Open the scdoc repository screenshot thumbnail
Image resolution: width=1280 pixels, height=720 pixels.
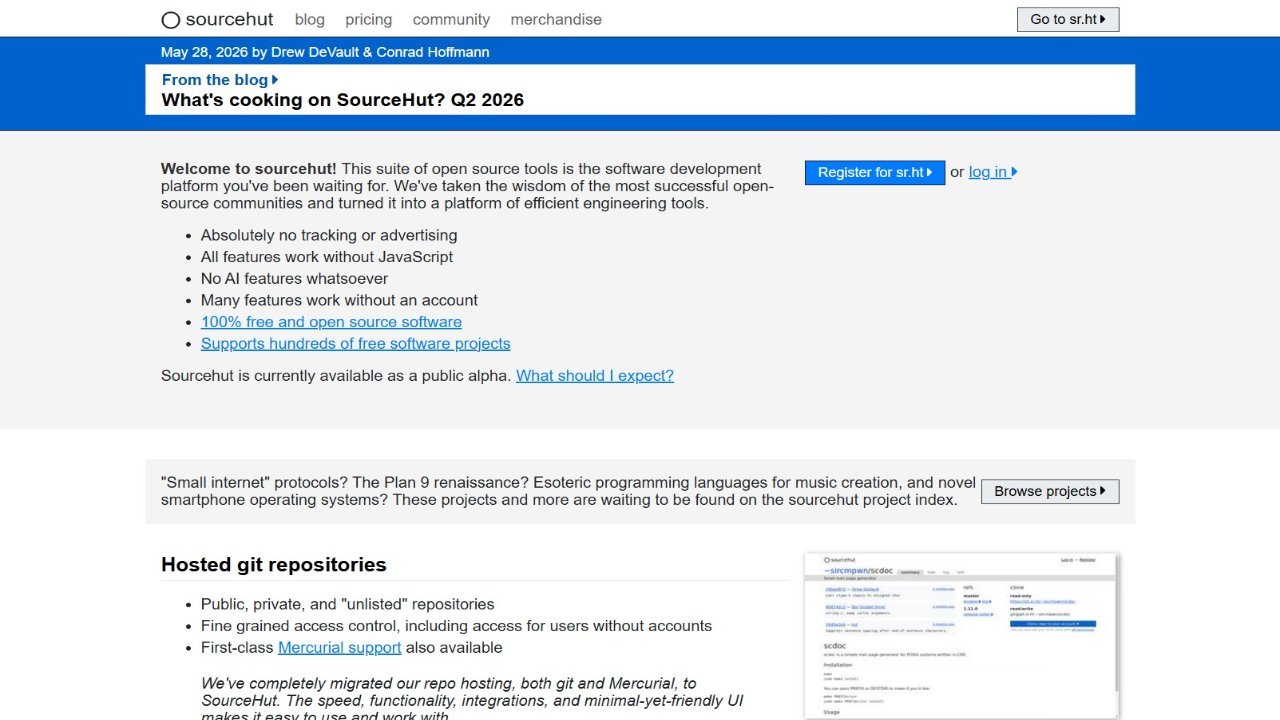[962, 636]
